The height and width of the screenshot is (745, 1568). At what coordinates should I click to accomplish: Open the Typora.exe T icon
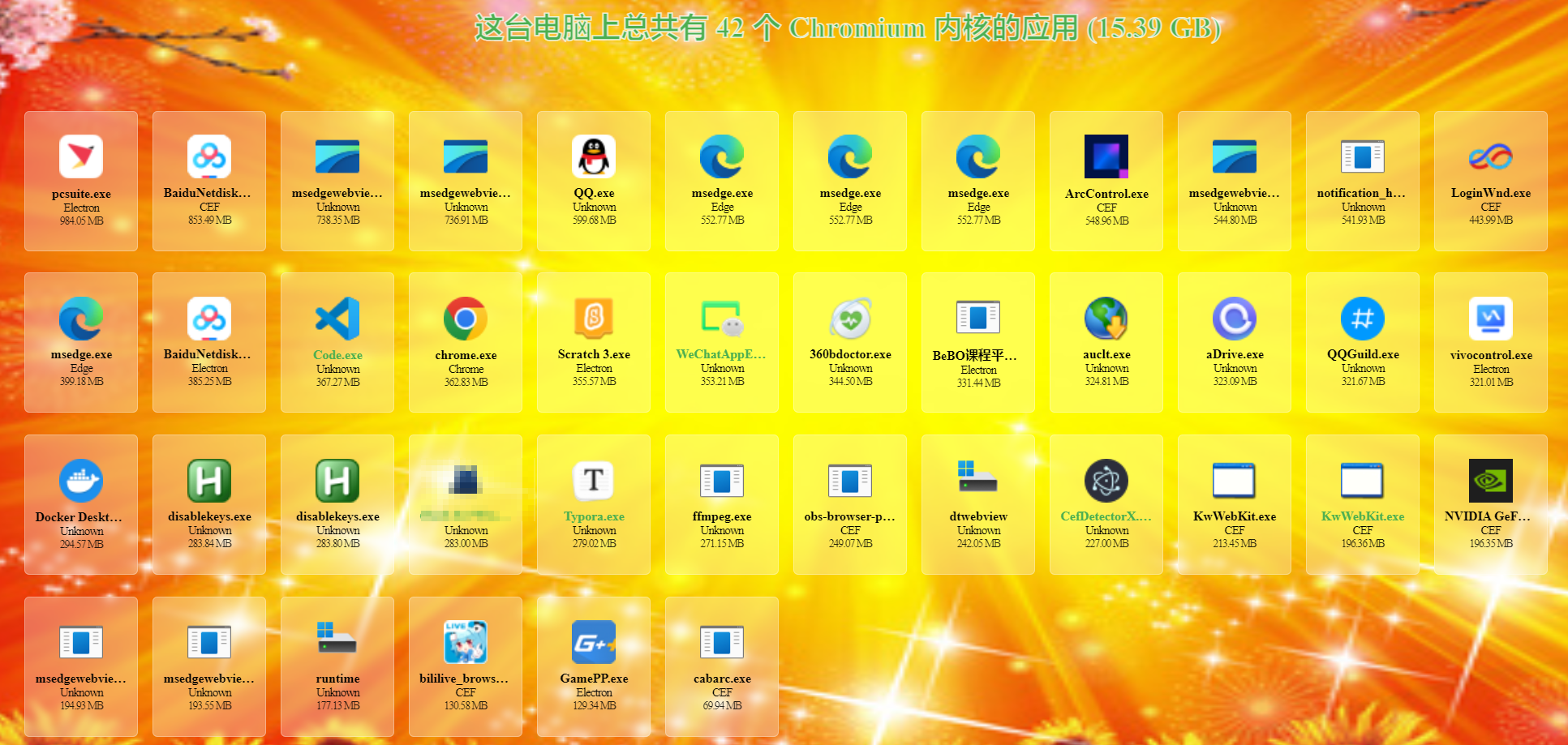pyautogui.click(x=594, y=481)
